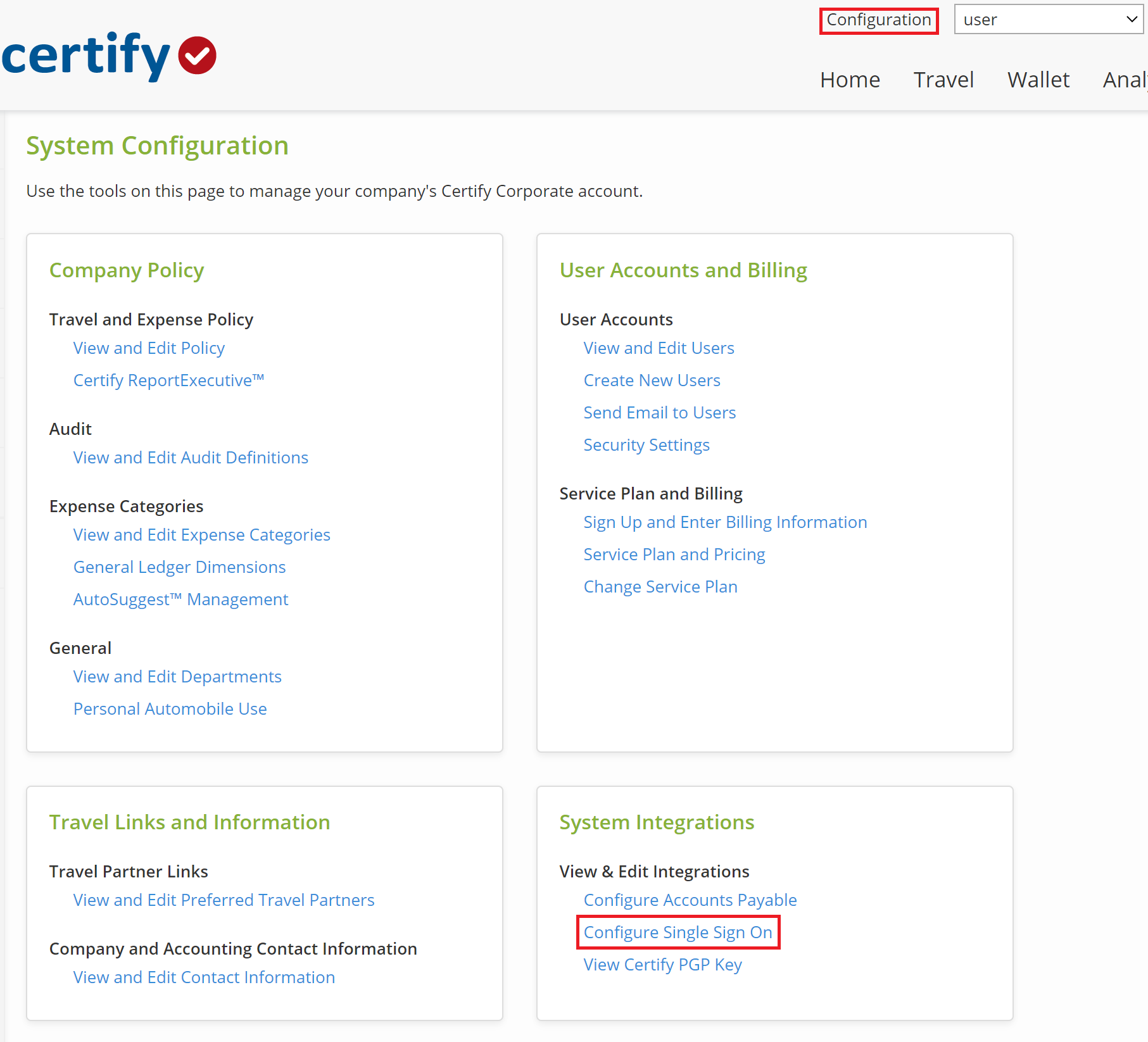Click Change Service Plan
This screenshot has height=1042, width=1148.
tap(660, 587)
